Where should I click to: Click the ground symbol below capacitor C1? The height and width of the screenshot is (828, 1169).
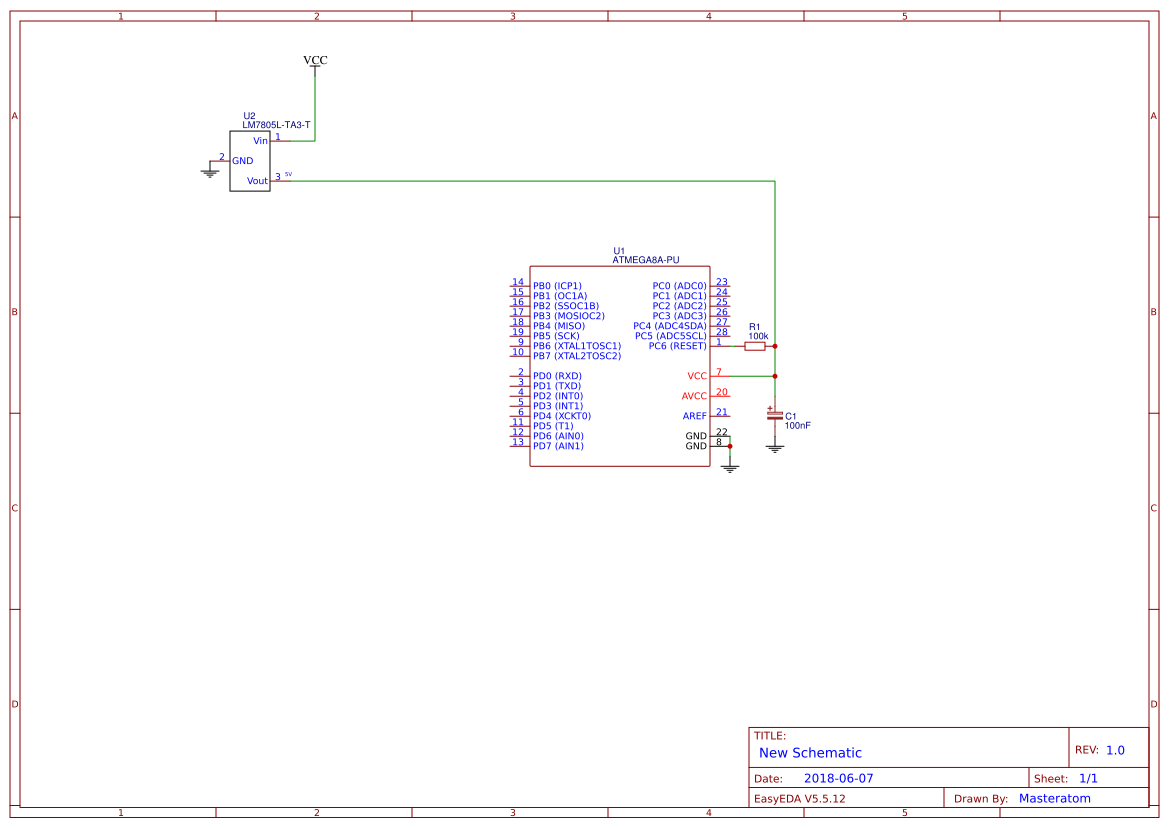click(x=774, y=447)
